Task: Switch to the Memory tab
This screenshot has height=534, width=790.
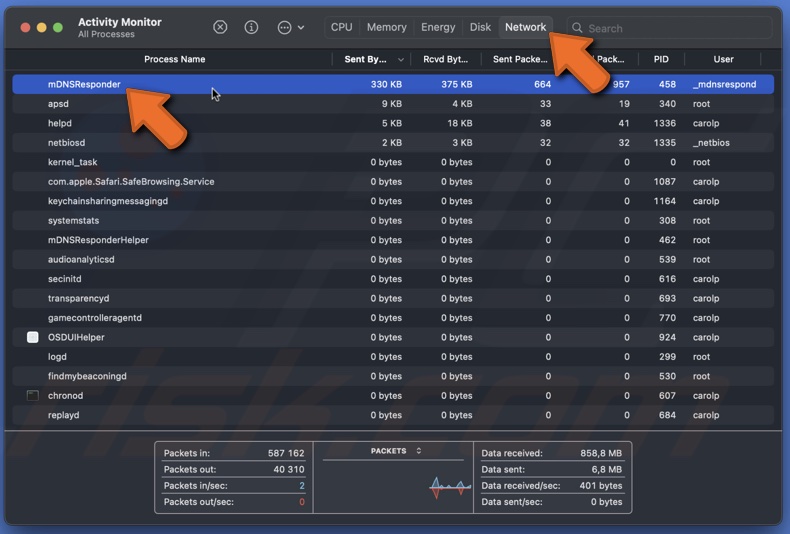Action: (x=386, y=27)
